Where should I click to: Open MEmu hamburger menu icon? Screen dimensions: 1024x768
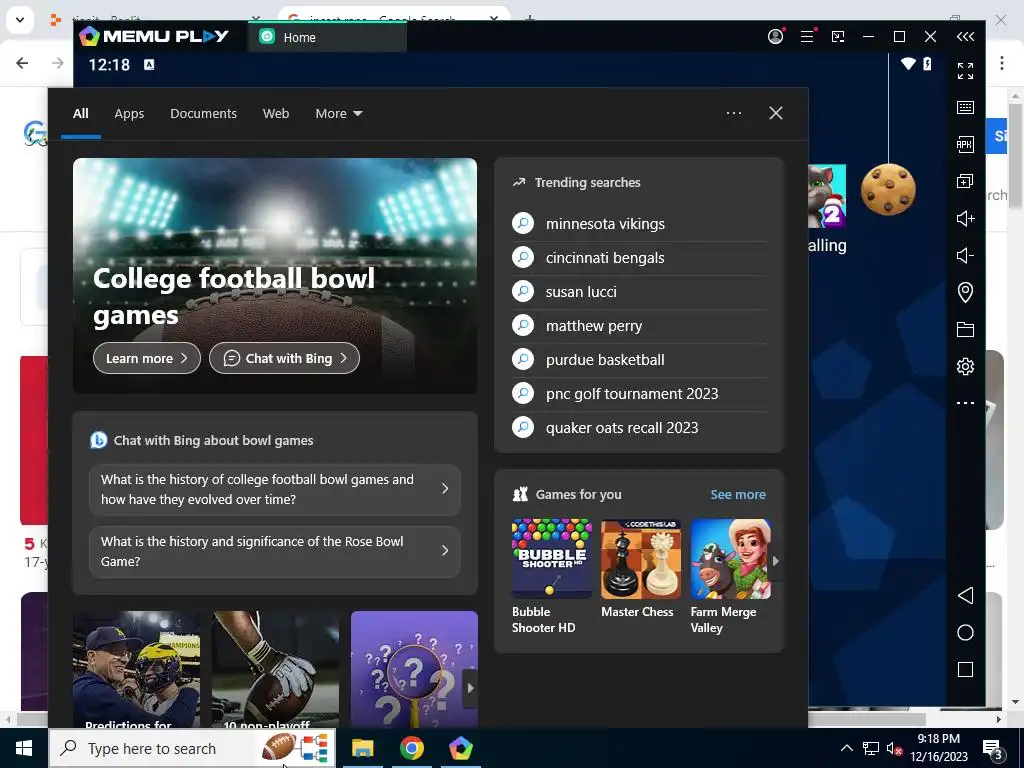click(x=807, y=37)
